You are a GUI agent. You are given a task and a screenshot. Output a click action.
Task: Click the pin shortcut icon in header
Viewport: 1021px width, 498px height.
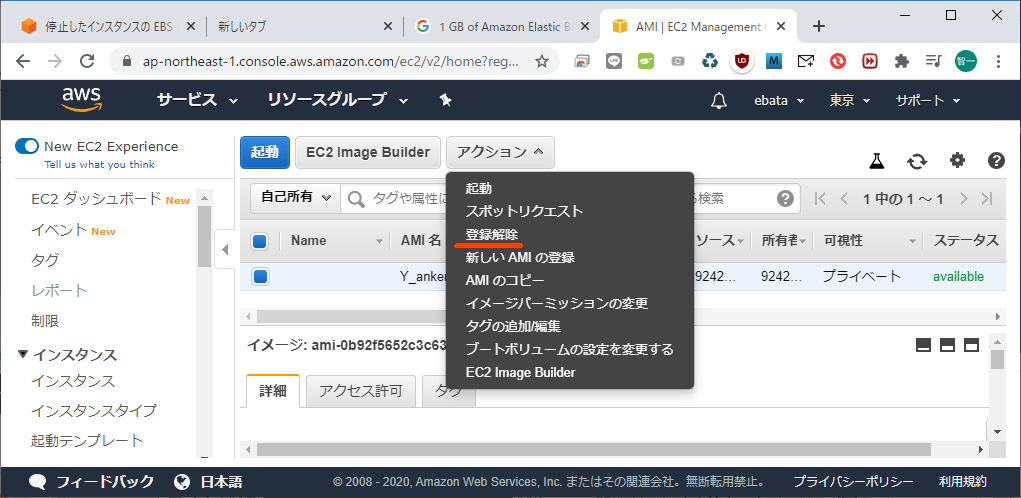446,100
